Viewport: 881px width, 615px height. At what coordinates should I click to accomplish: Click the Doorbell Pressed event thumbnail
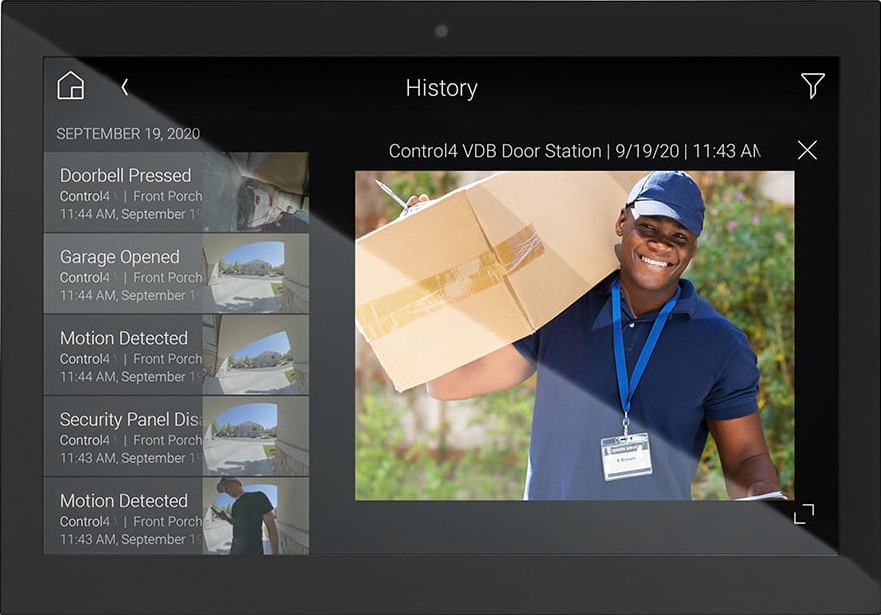pyautogui.click(x=257, y=192)
